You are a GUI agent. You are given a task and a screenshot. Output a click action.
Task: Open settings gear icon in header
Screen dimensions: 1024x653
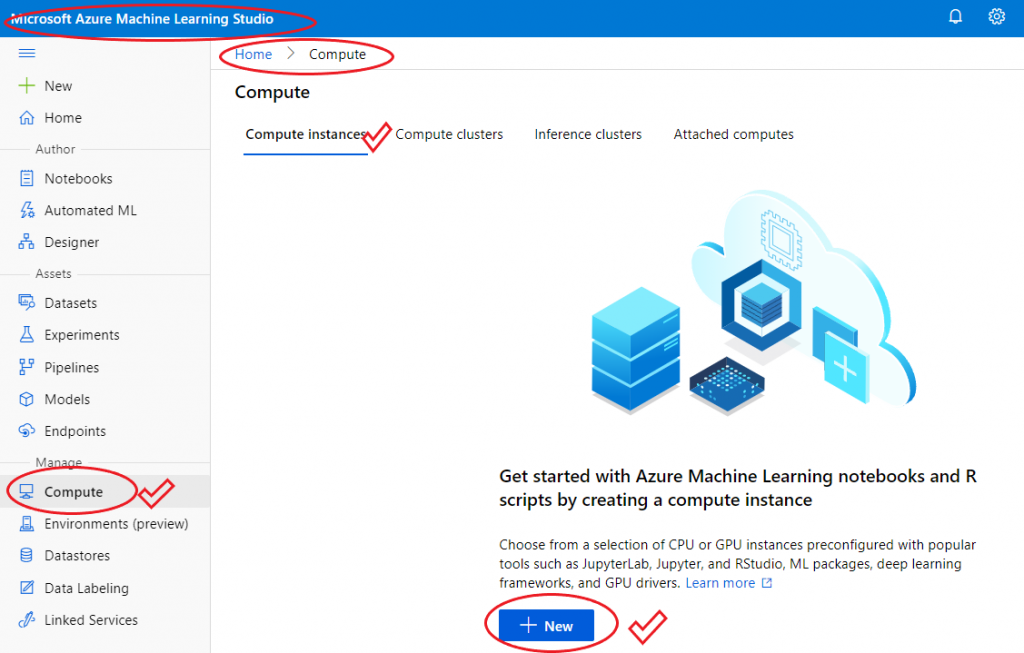pyautogui.click(x=997, y=16)
